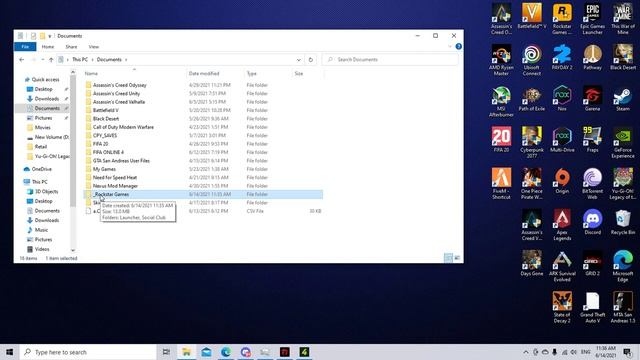The width and height of the screenshot is (640, 360).
Task: Select the Rockstar Games folder
Action: [x=203, y=194]
